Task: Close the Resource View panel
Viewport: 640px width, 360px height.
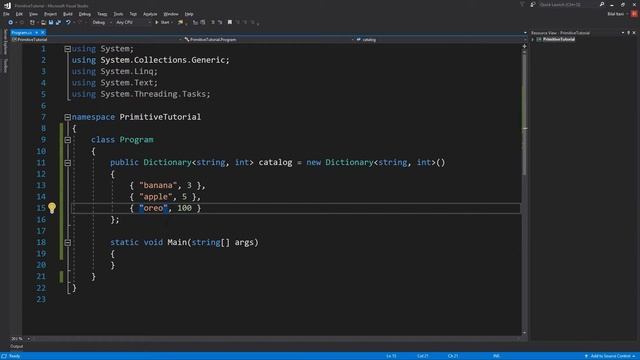Action: 634,33
